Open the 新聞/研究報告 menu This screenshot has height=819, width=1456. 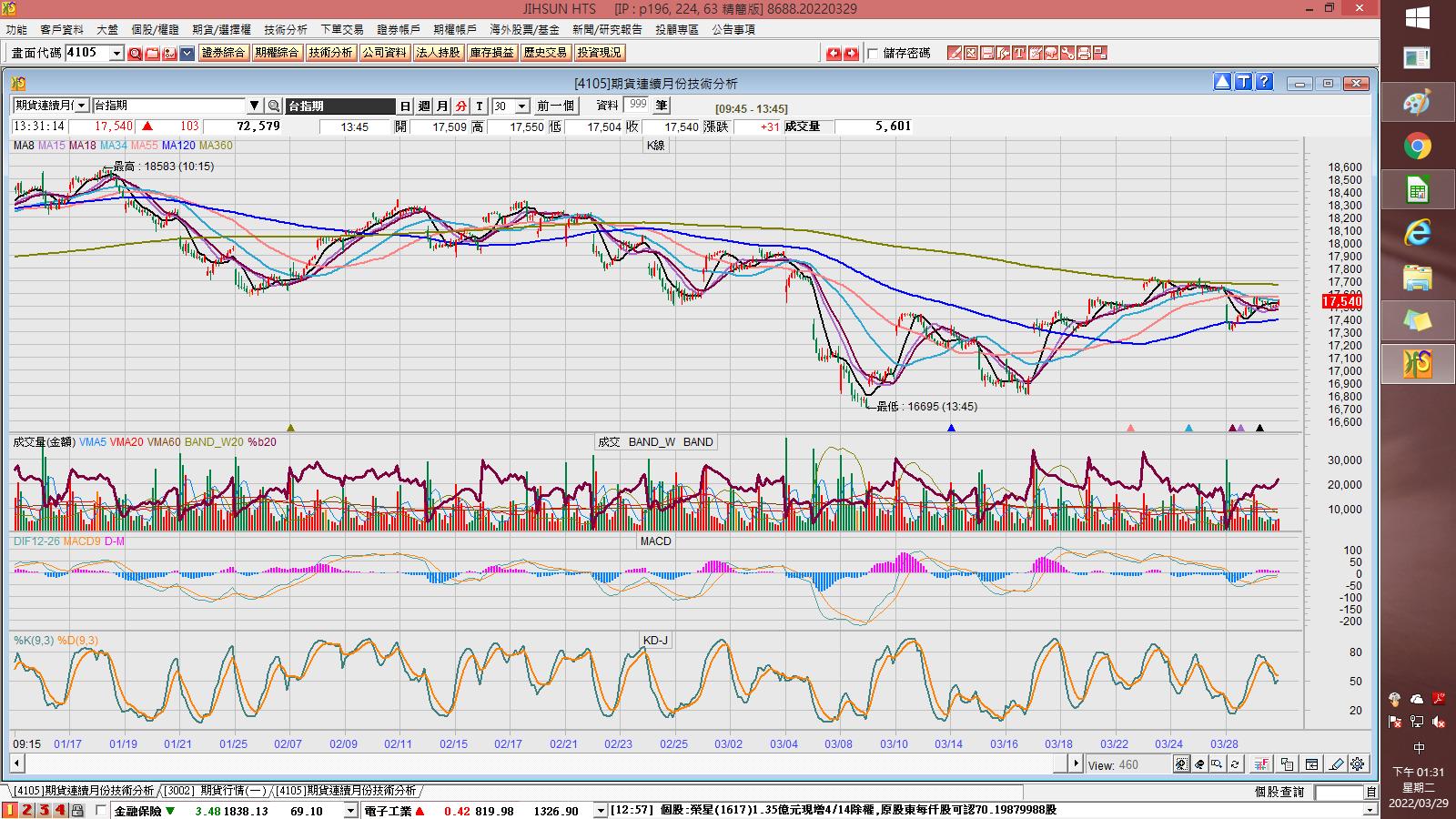(607, 29)
